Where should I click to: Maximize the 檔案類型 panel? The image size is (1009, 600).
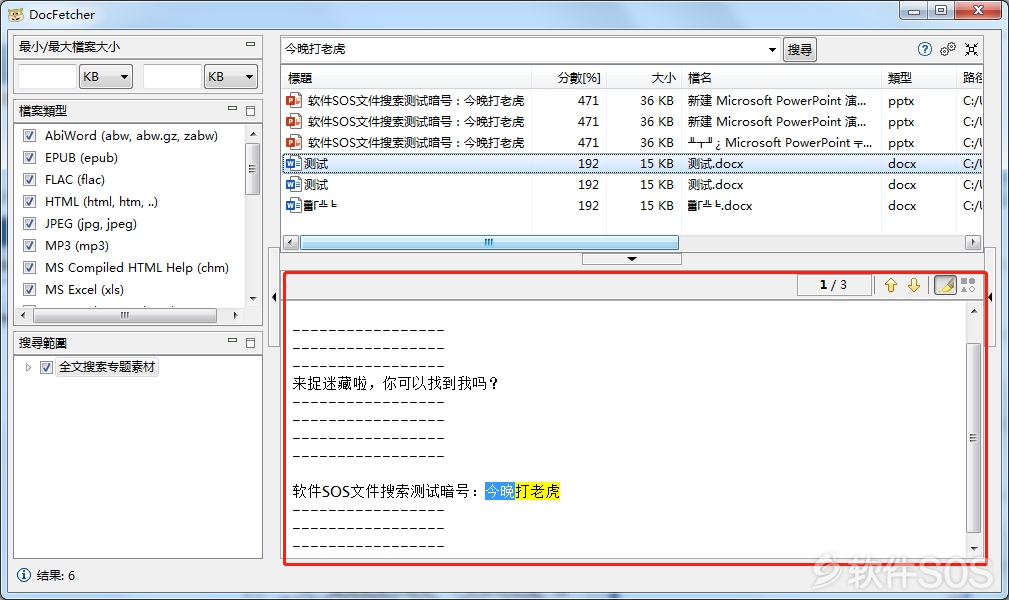[x=250, y=110]
